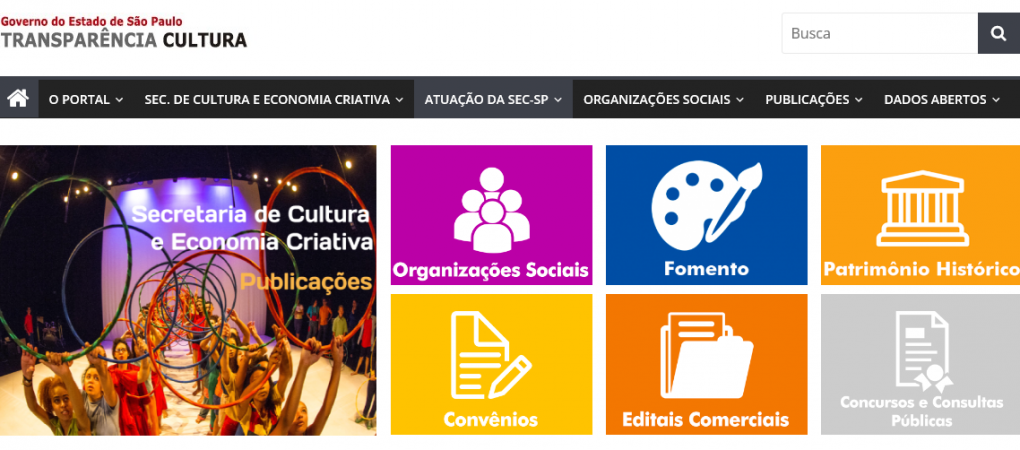1020x450 pixels.
Task: Open the Convênios document and pencil tile
Action: (491, 364)
